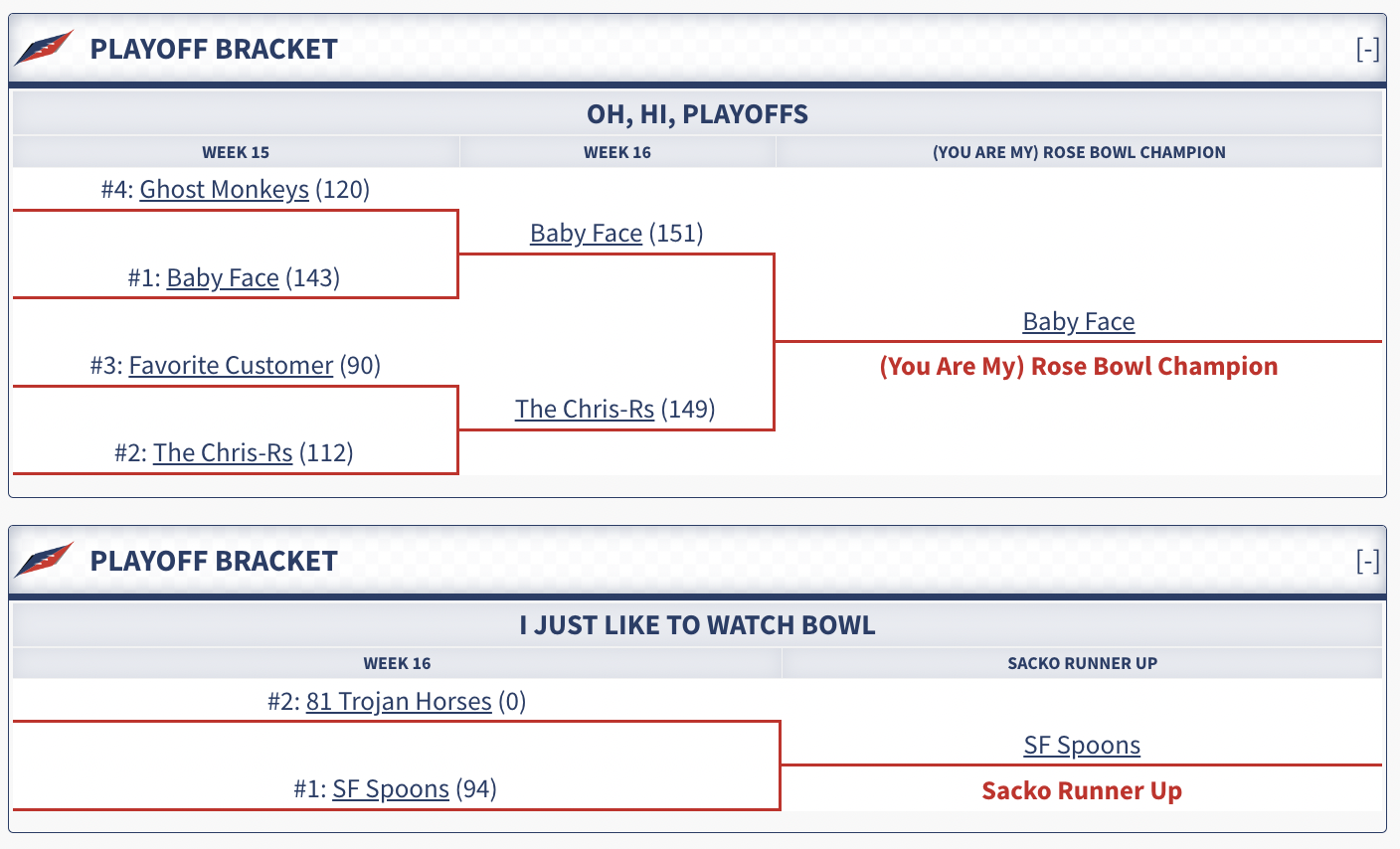Open Ghost Monkeys team link

pyautogui.click(x=224, y=189)
